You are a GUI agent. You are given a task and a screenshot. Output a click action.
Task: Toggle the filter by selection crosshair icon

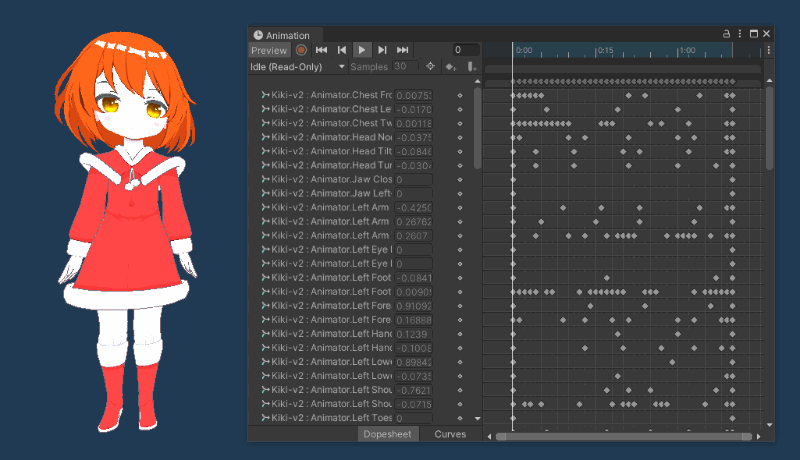point(431,67)
